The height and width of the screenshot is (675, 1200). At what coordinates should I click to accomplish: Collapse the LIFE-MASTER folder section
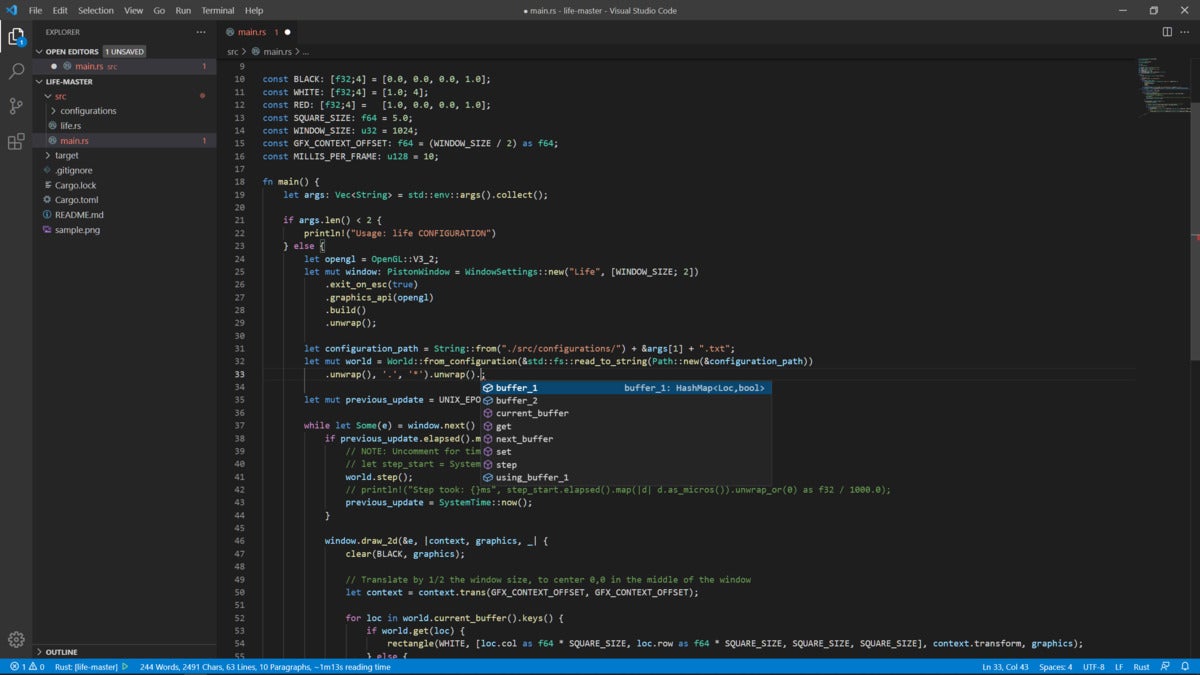point(40,81)
